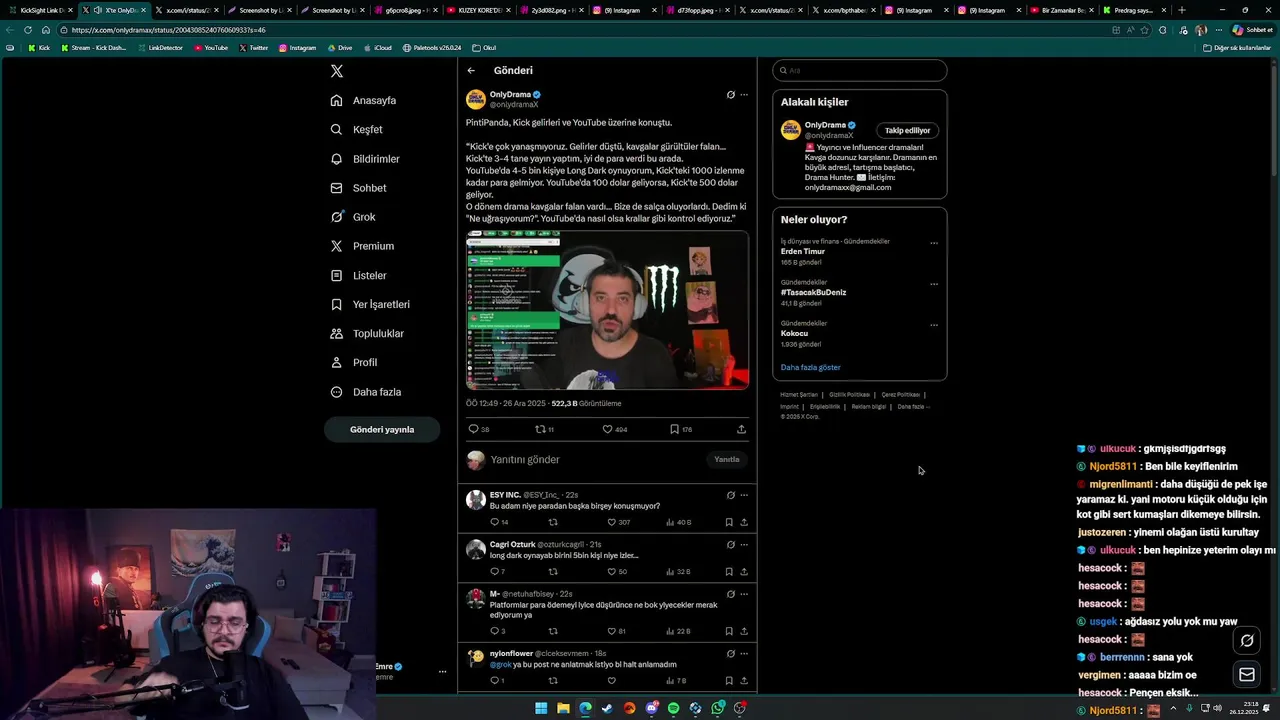The width and height of the screenshot is (1280, 720).
Task: Open more options for Kokocu trend
Action: coord(934,325)
